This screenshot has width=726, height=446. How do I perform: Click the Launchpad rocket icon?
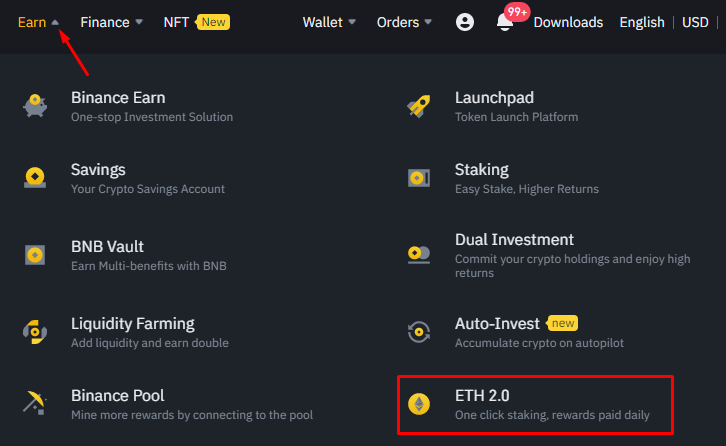tap(419, 106)
